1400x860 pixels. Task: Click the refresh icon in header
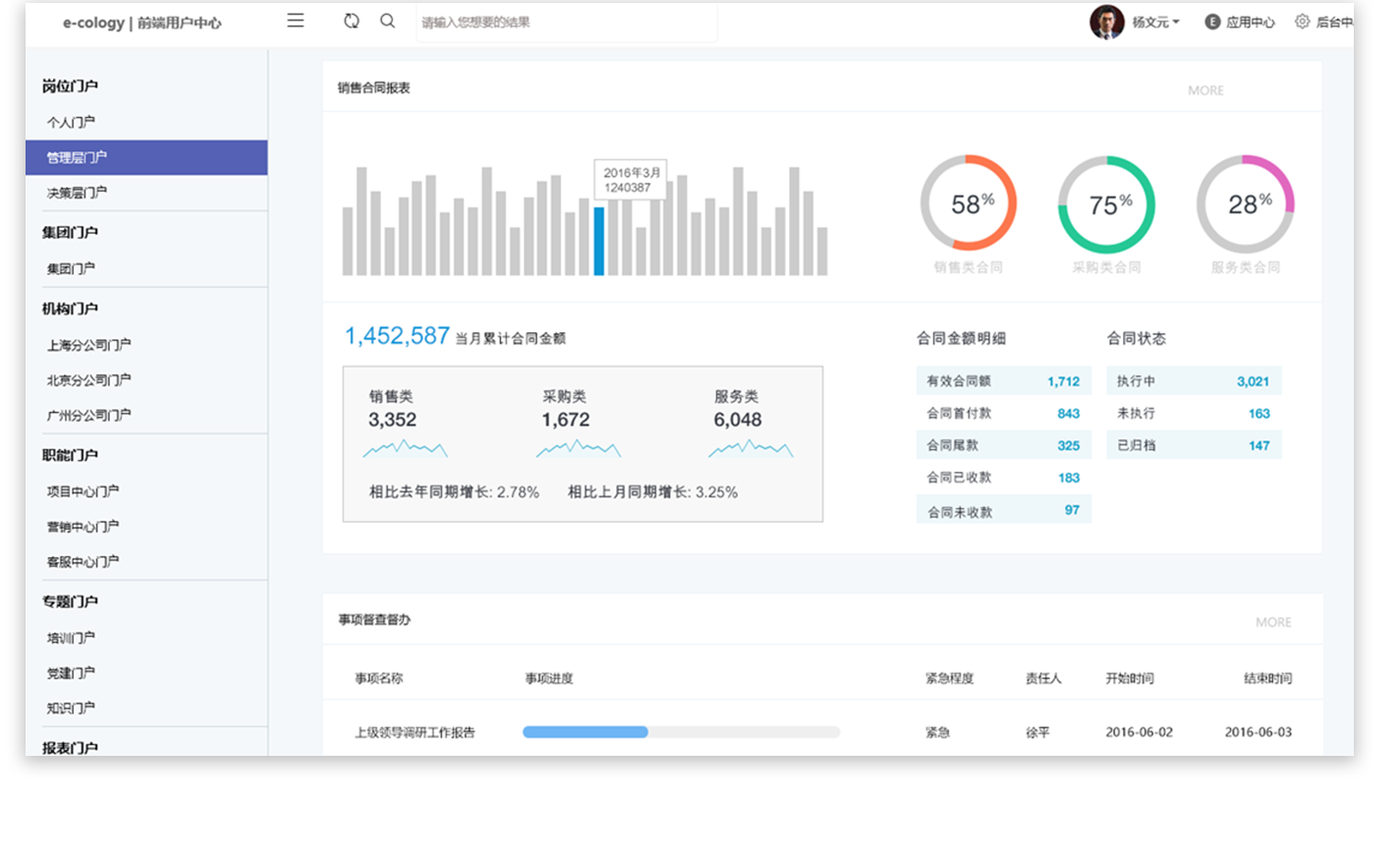click(352, 21)
